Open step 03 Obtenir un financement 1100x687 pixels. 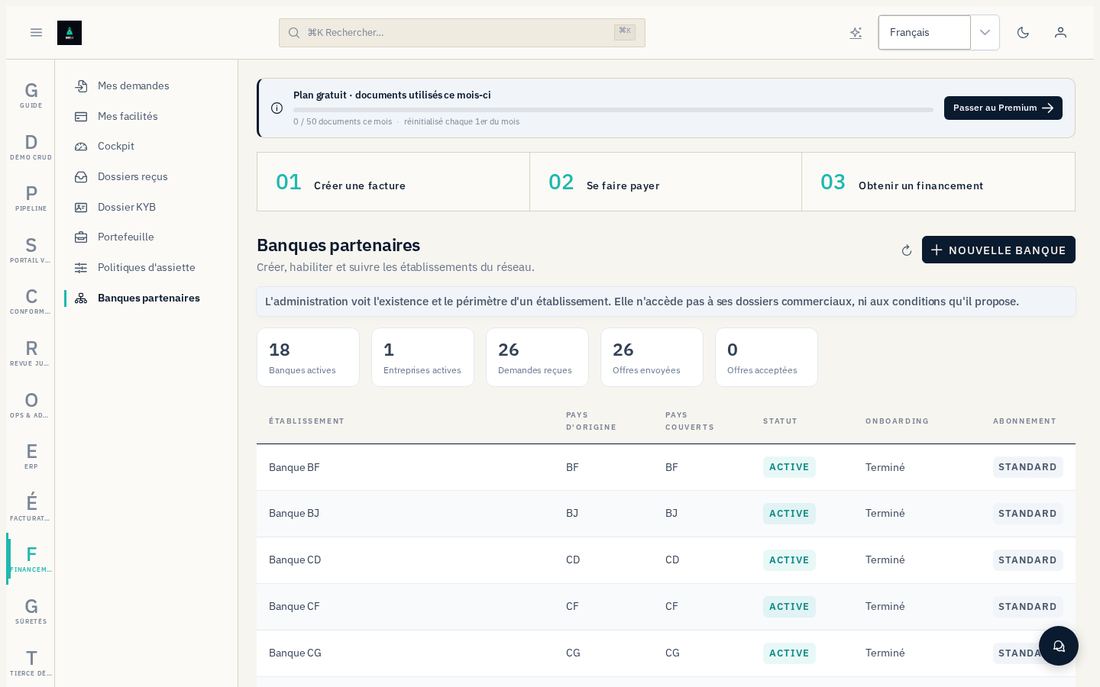click(x=939, y=182)
